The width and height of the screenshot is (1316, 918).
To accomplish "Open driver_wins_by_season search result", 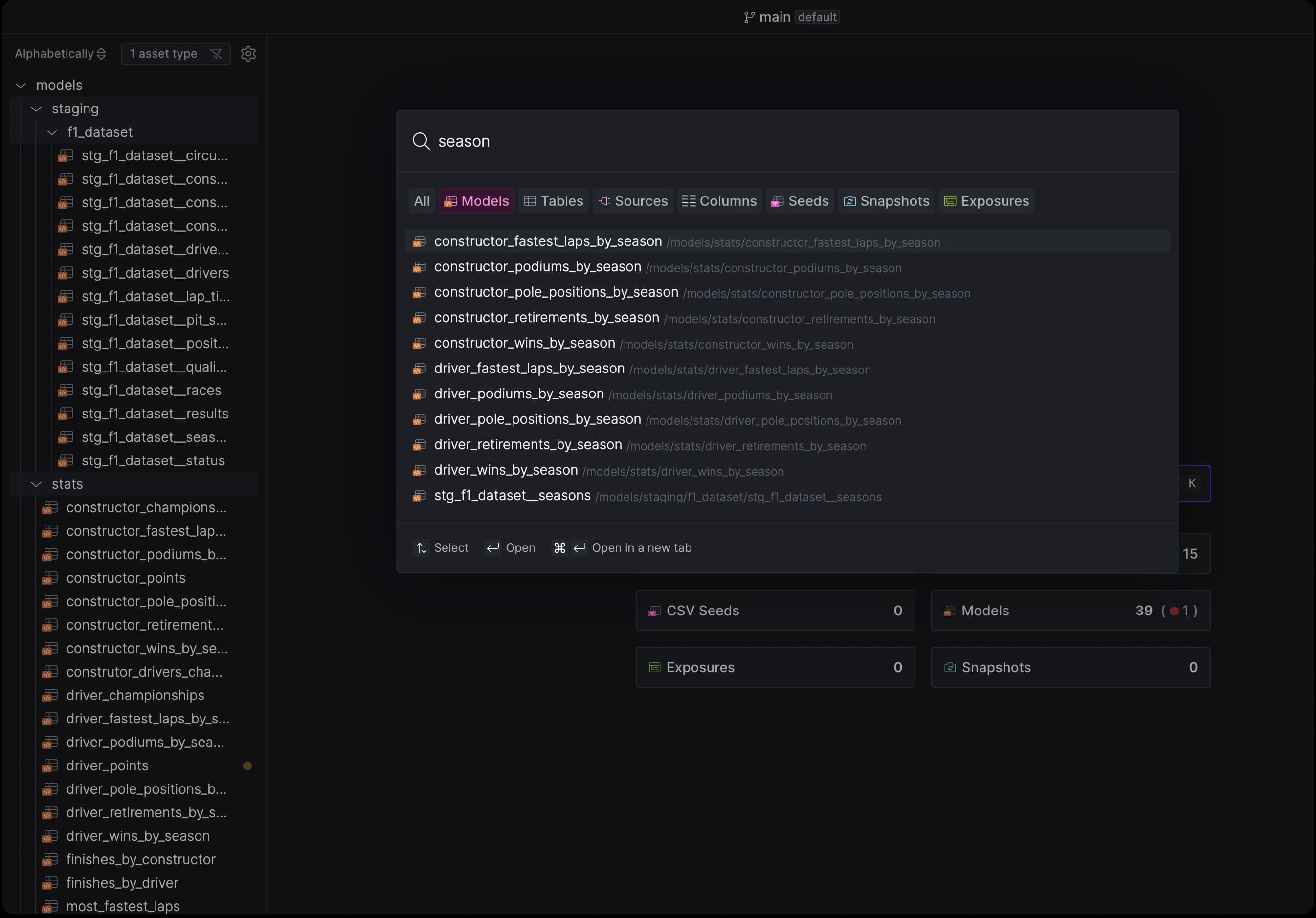I will [x=506, y=470].
